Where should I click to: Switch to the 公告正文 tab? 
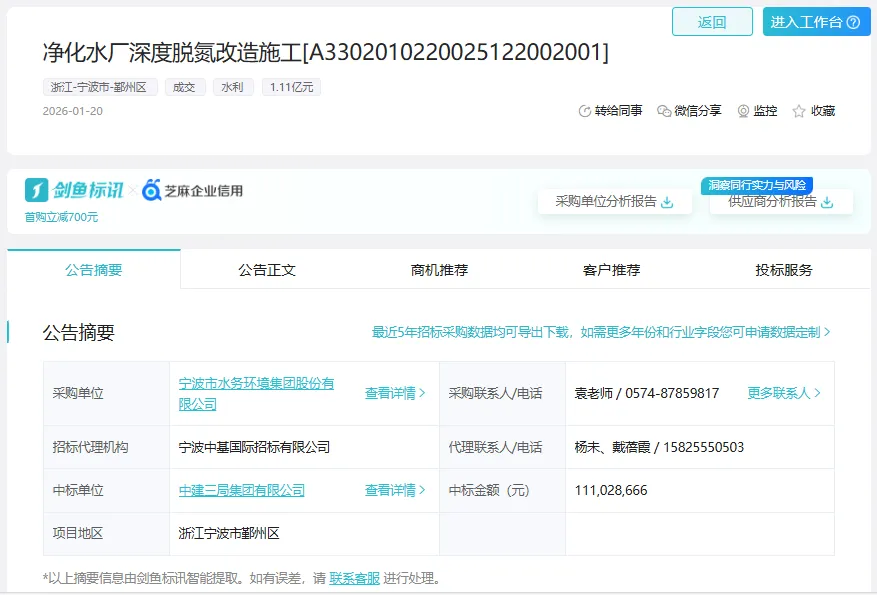[x=267, y=270]
